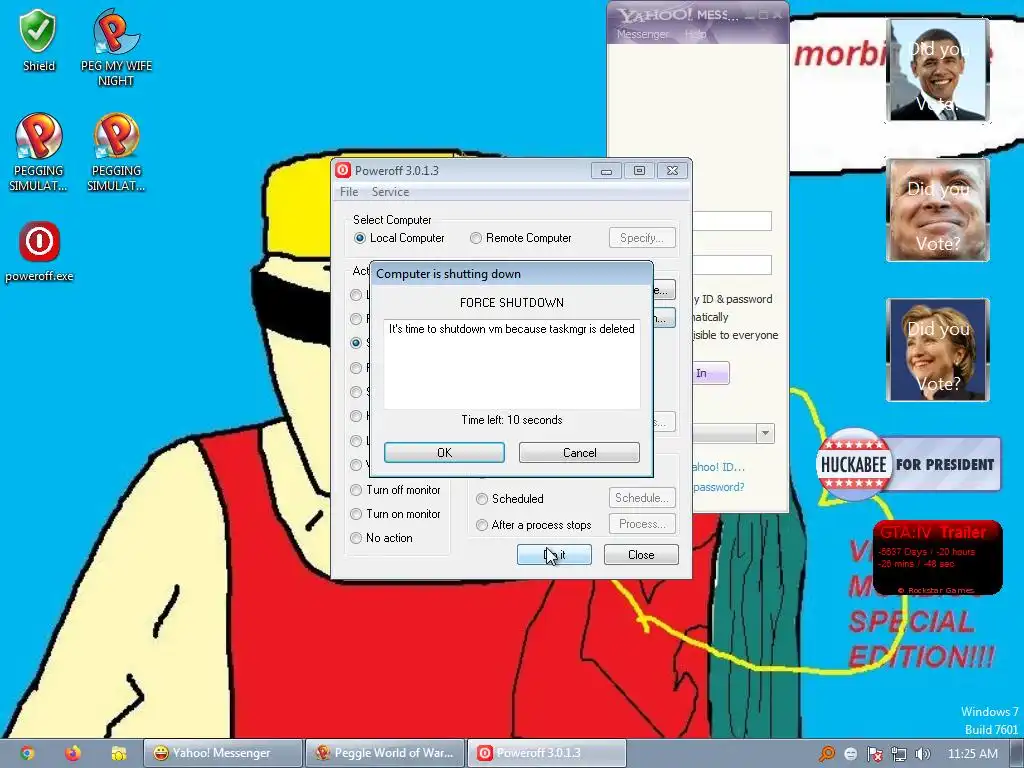The height and width of the screenshot is (768, 1024).
Task: Click the Huckabee for President badge
Action: tap(908, 464)
